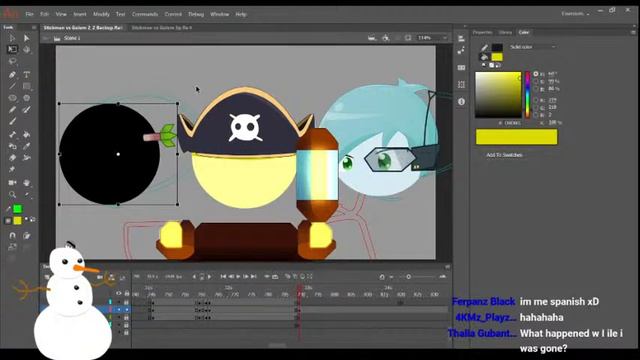This screenshot has height=360, width=640.
Task: Click the timeline Play button
Action: [238, 277]
